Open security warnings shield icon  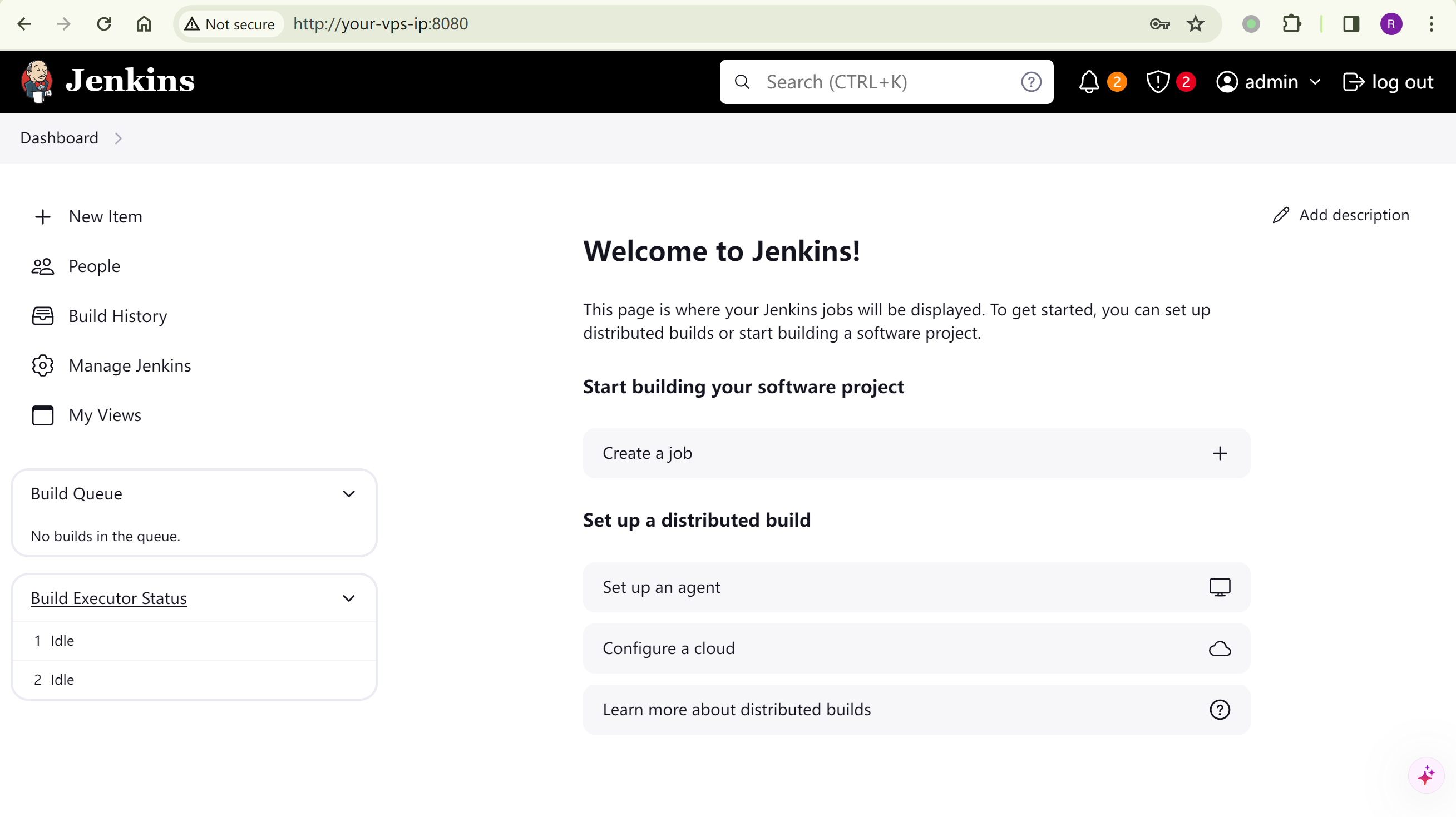(x=1157, y=82)
